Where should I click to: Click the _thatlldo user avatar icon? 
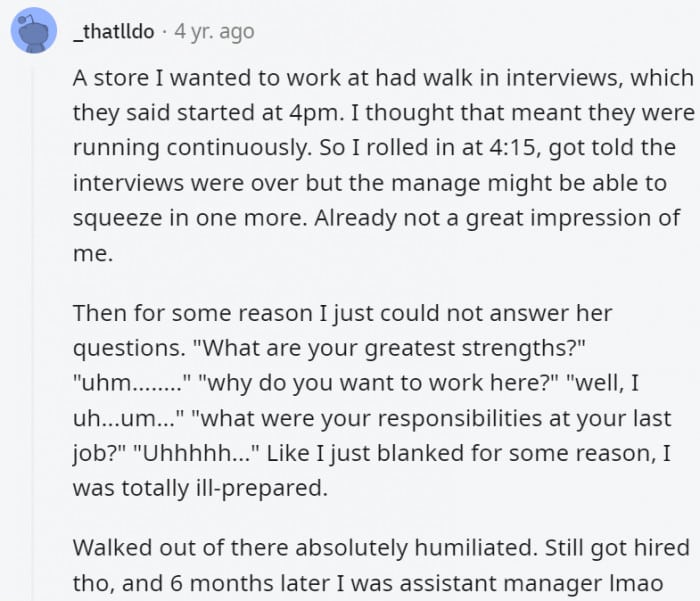[33, 31]
